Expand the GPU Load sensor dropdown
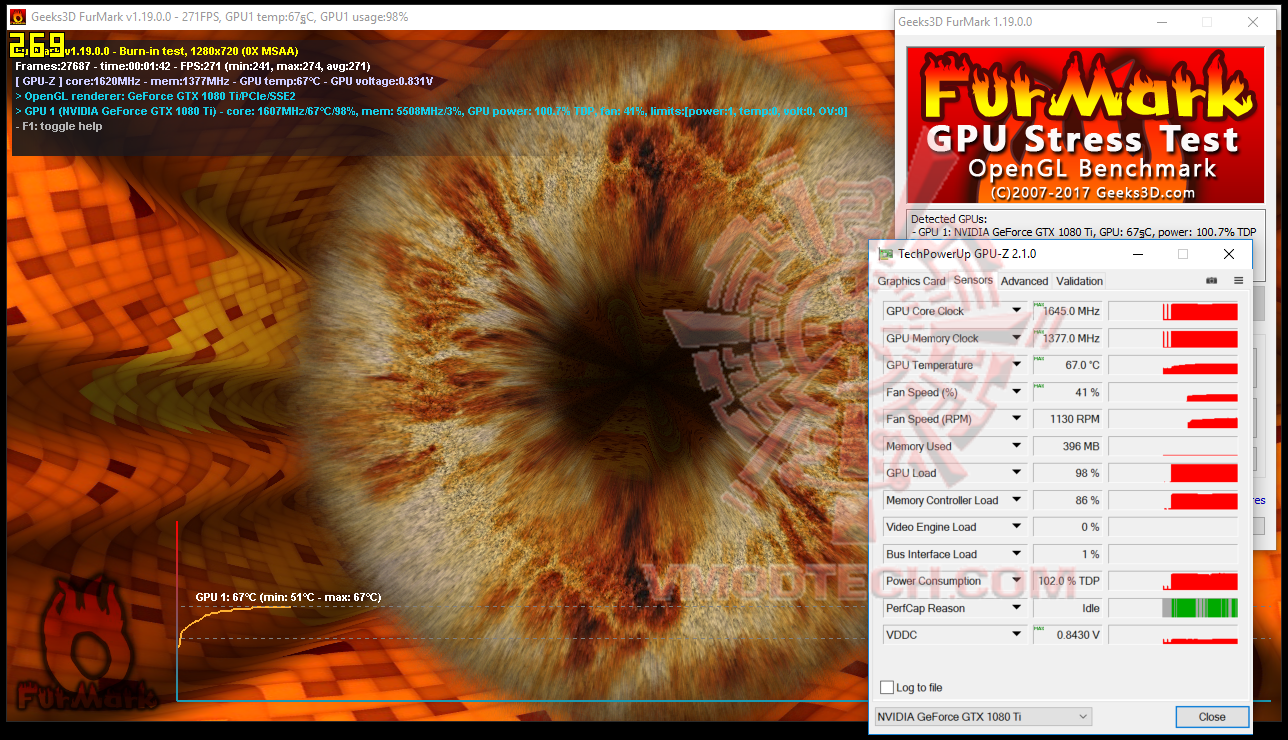The height and width of the screenshot is (740, 1288). click(1017, 473)
